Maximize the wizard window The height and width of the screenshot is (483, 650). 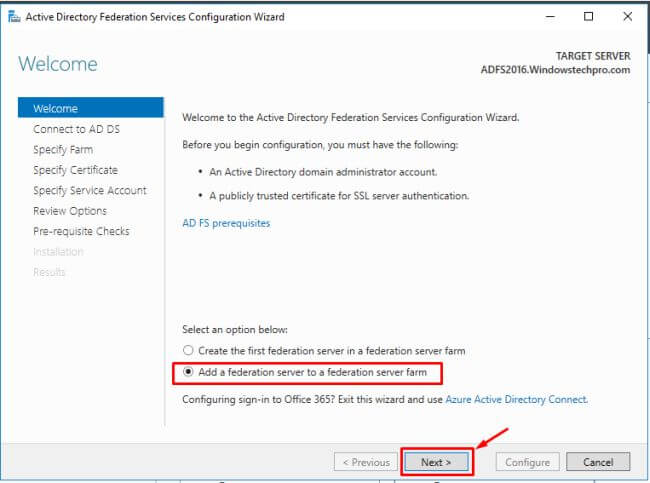588,17
